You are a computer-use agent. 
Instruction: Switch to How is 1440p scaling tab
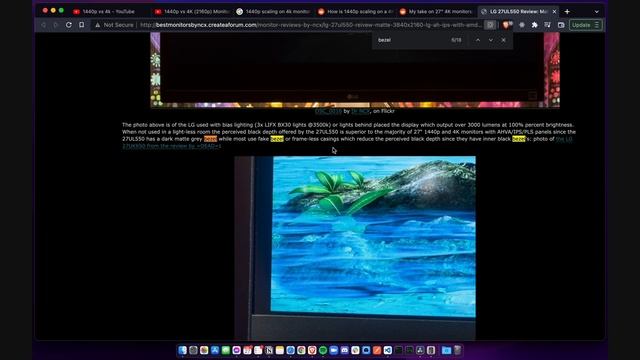click(x=355, y=11)
